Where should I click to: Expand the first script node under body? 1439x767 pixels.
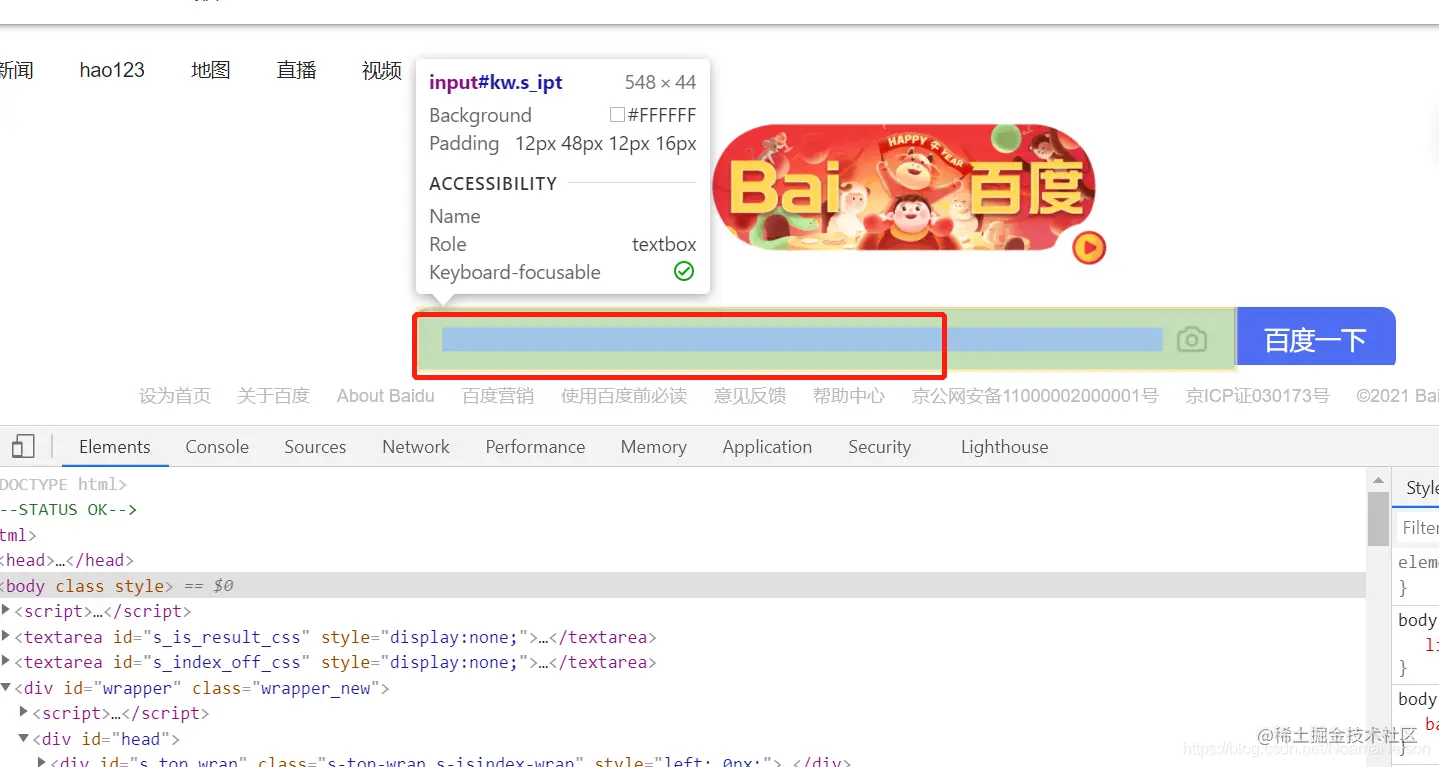(x=7, y=610)
